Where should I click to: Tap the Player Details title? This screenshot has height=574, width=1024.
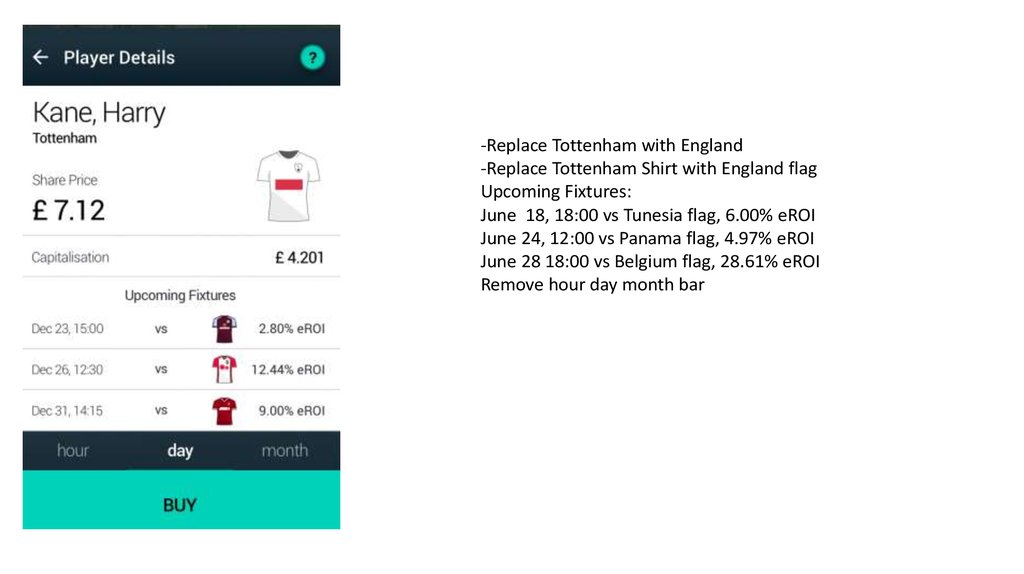[119, 57]
